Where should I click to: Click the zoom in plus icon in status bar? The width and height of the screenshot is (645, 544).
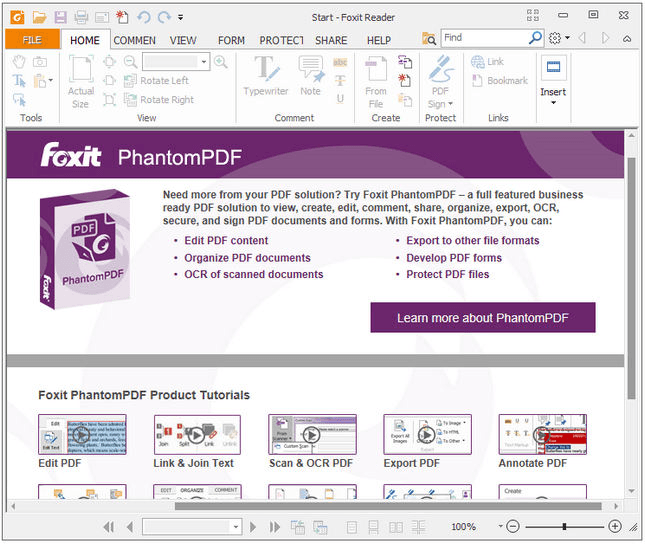coord(615,526)
